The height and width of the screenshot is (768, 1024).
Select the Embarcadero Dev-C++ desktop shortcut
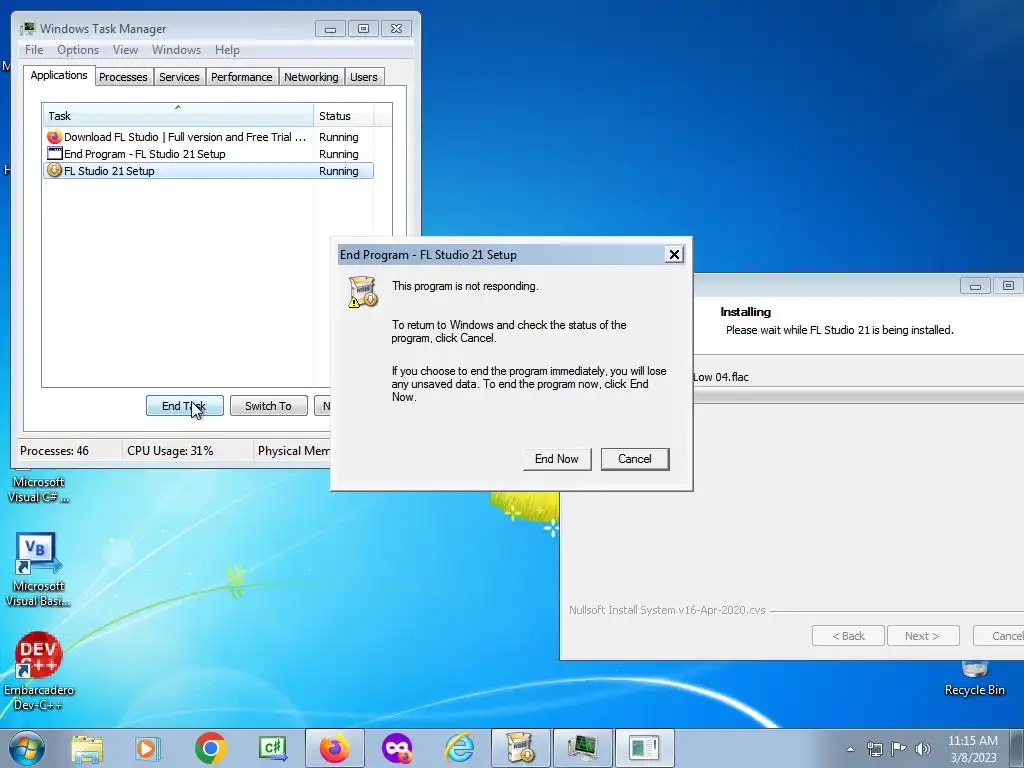39,671
